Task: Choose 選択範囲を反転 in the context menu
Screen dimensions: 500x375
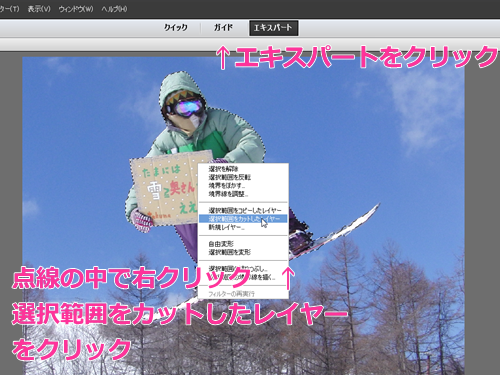Action: coord(243,177)
